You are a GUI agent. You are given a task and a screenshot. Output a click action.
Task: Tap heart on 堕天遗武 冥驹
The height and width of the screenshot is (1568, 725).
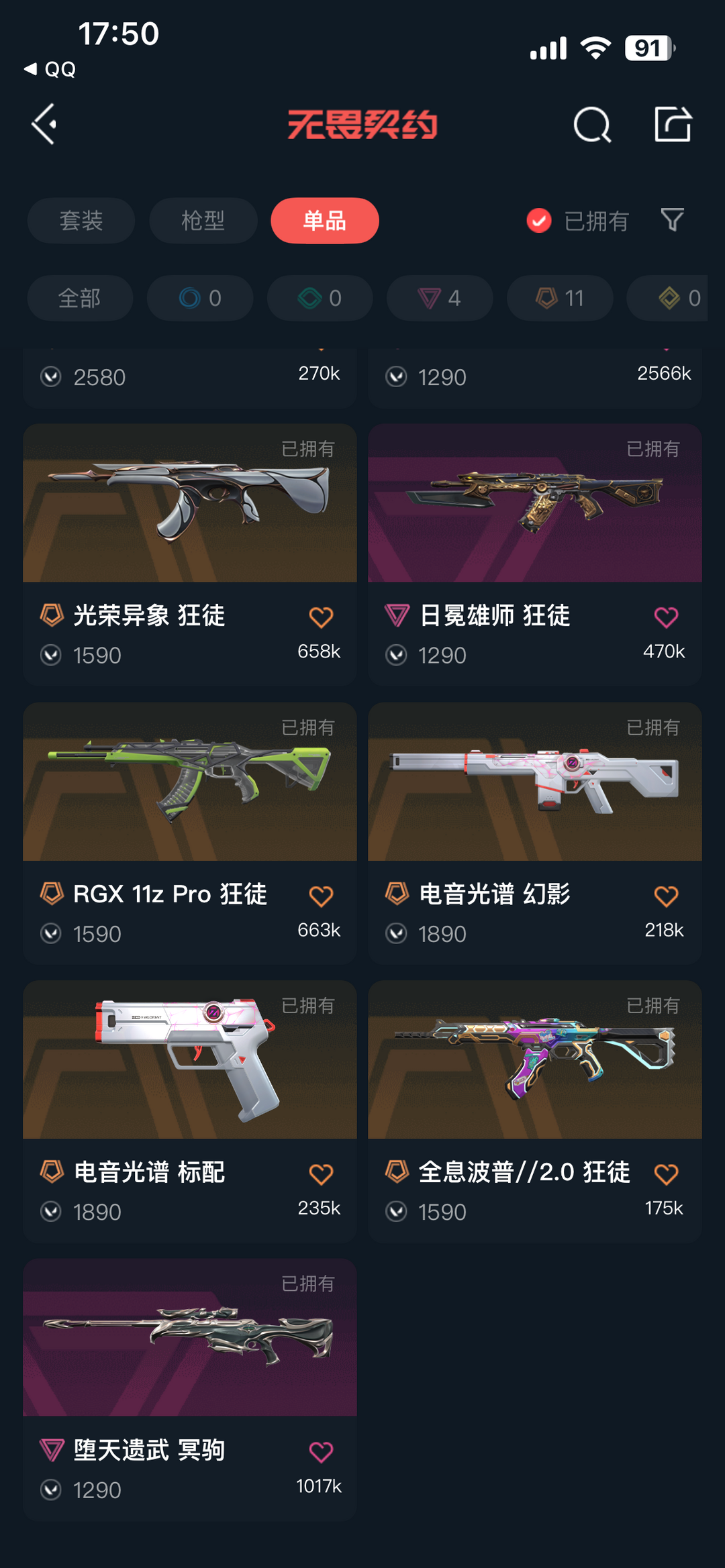[321, 1452]
